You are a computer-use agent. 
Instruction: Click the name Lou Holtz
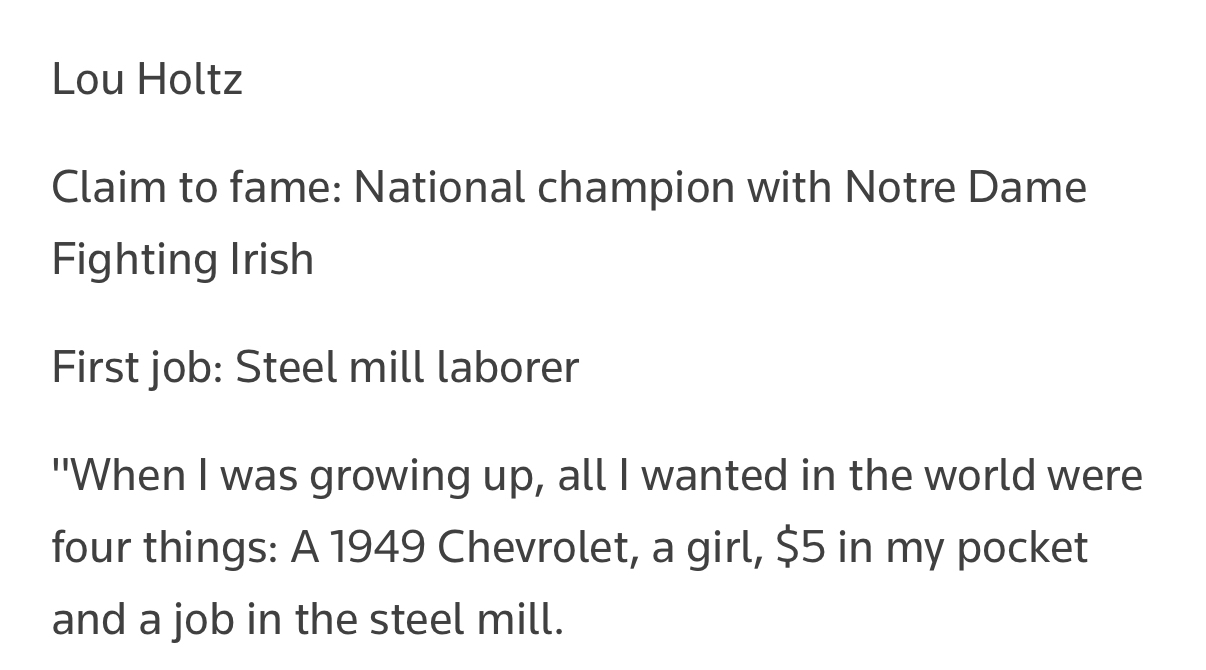(x=147, y=79)
